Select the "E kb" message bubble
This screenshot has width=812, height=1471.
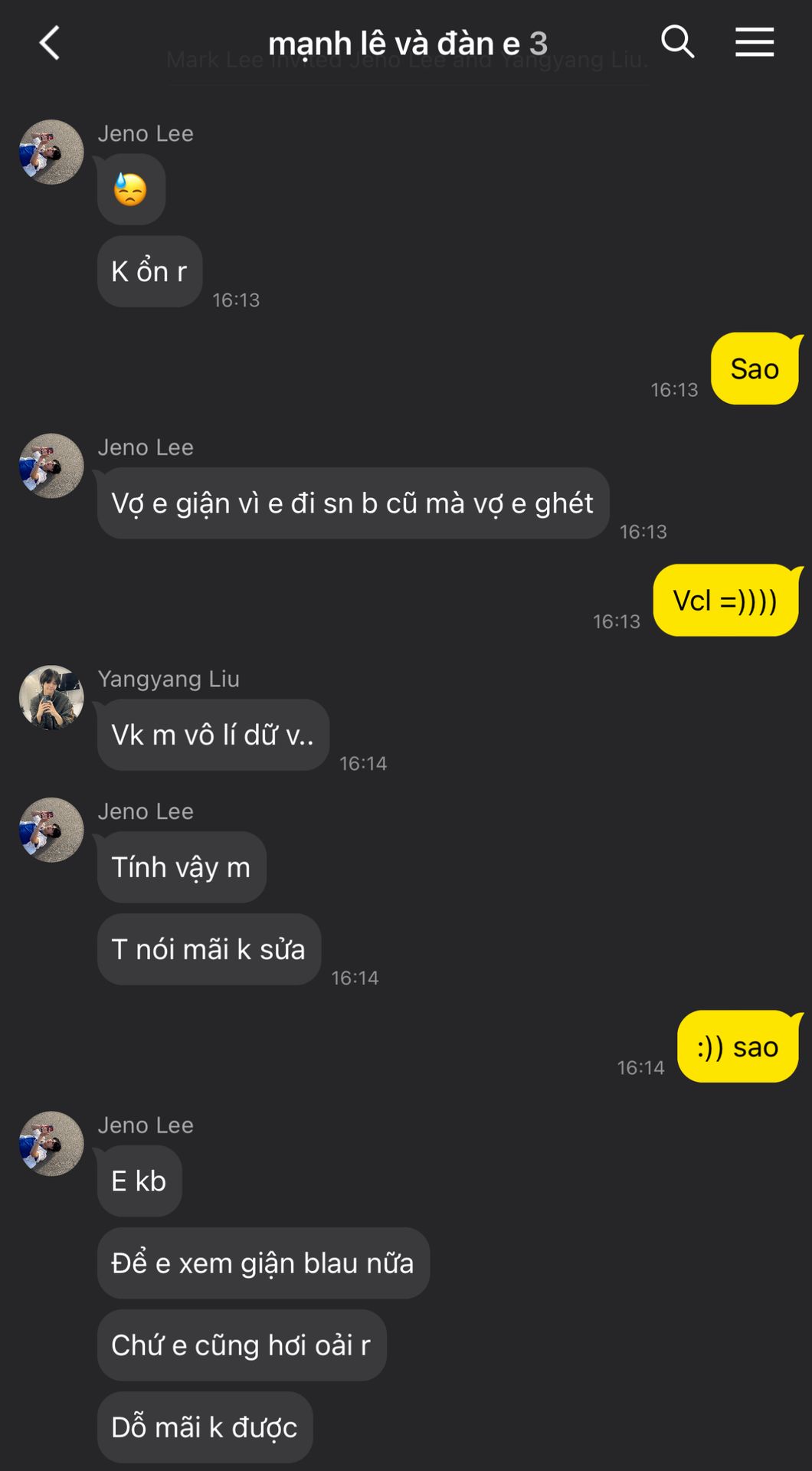click(x=139, y=1181)
